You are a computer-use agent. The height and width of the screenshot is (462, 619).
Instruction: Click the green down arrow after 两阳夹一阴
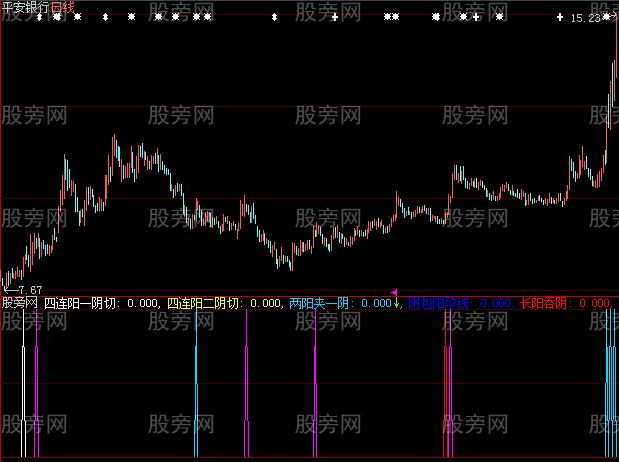[x=396, y=304]
